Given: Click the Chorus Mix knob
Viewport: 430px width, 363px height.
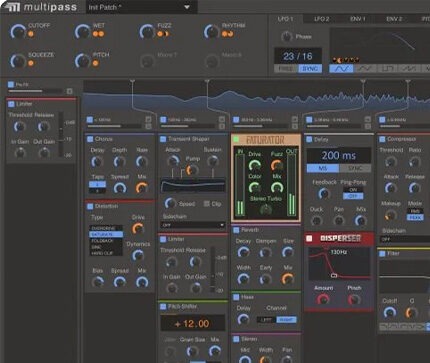Looking at the screenshot, I should (x=142, y=188).
